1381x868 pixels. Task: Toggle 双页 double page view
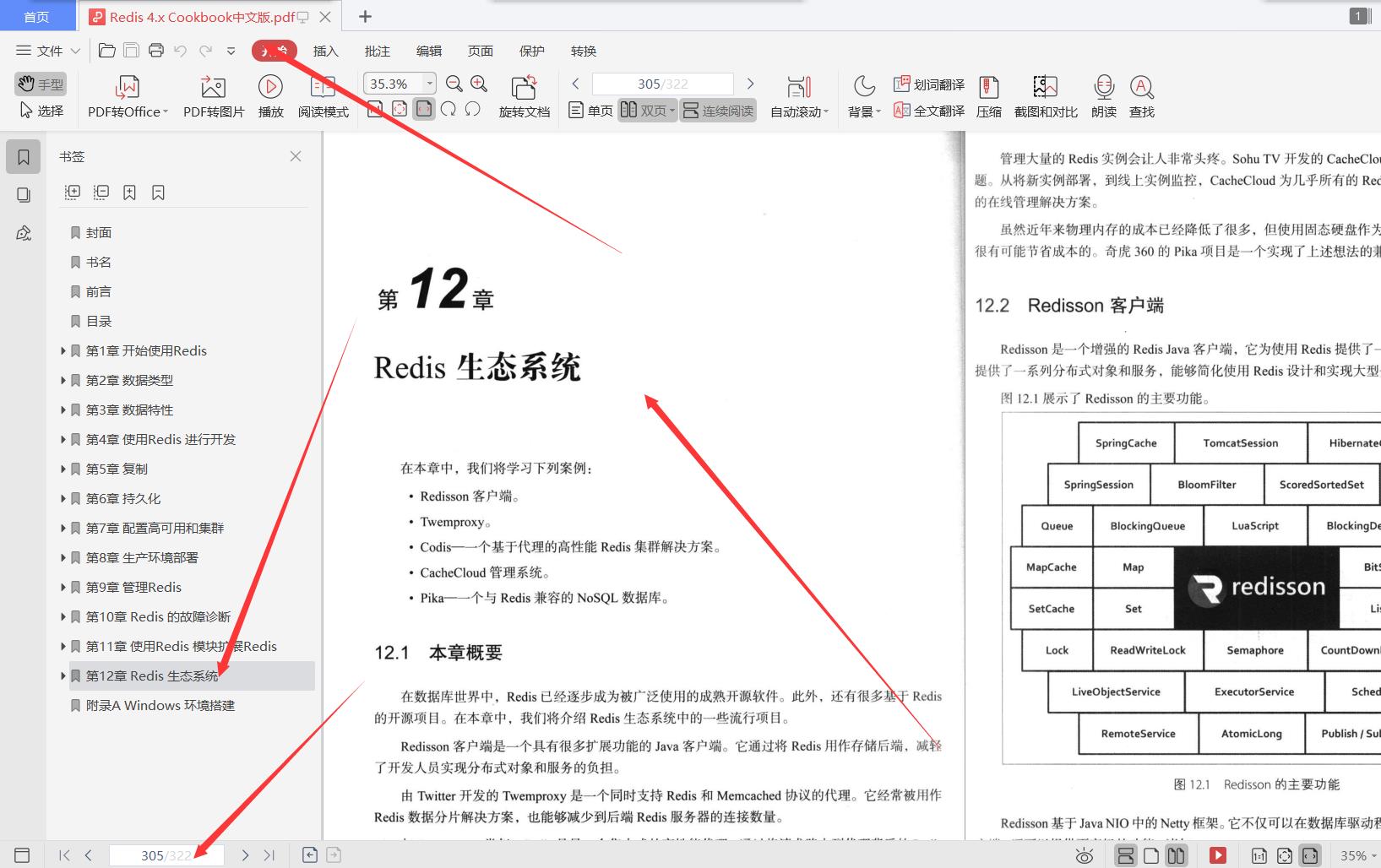647,111
